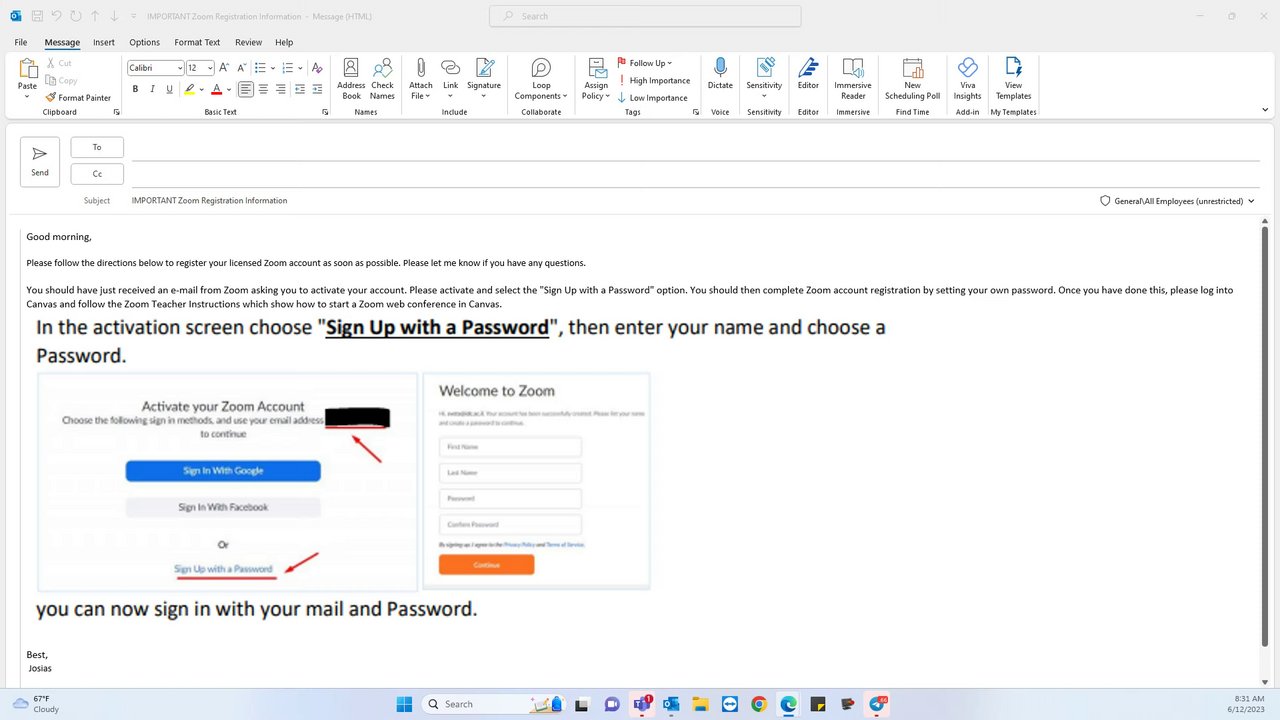Image resolution: width=1280 pixels, height=720 pixels.
Task: Click the Paste icon
Action: 28,68
